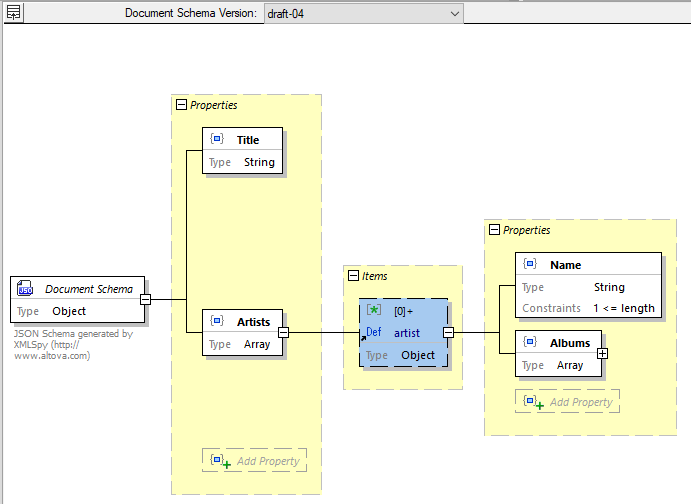Collapse the Artists node children
This screenshot has width=691, height=504.
click(283, 332)
